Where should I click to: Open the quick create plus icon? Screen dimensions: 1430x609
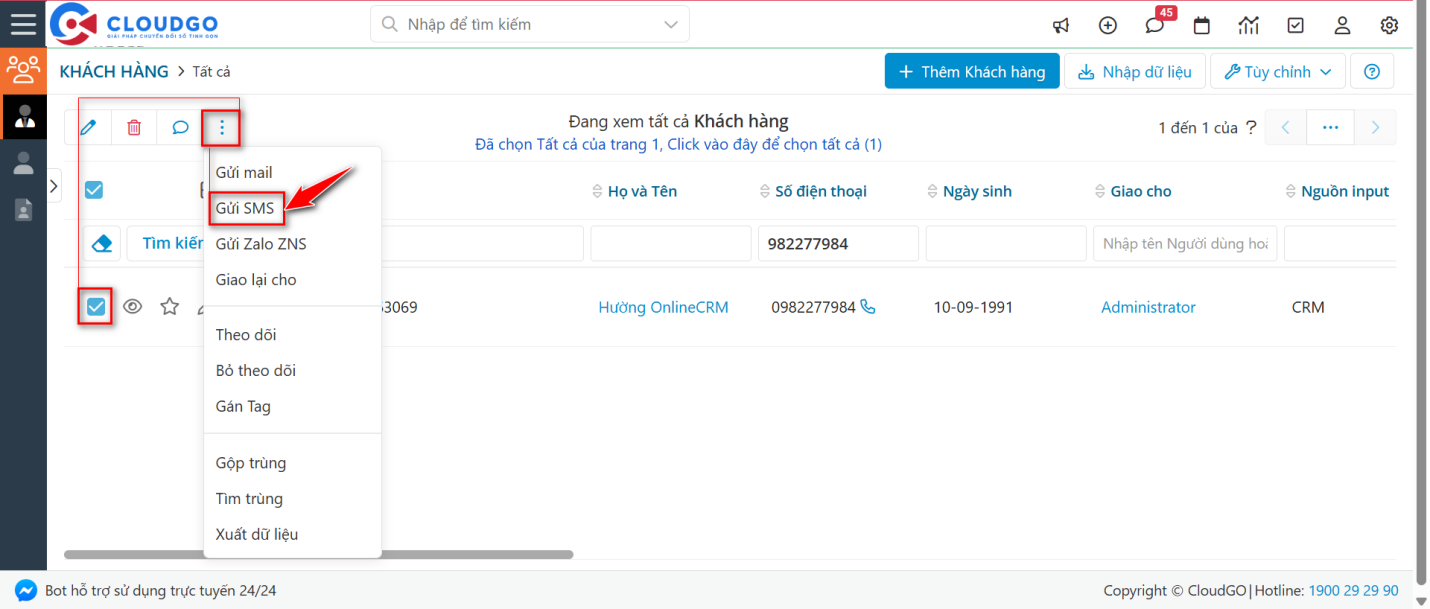coord(1107,25)
